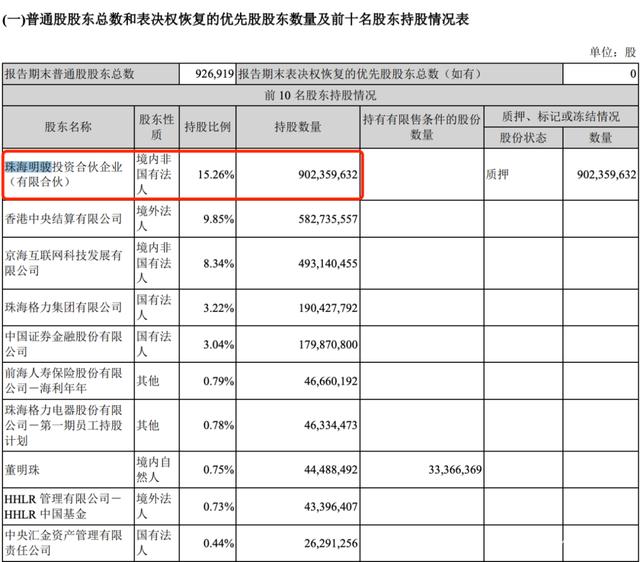Click the share count 190,427,792
640x562 pixels.
[328, 308]
